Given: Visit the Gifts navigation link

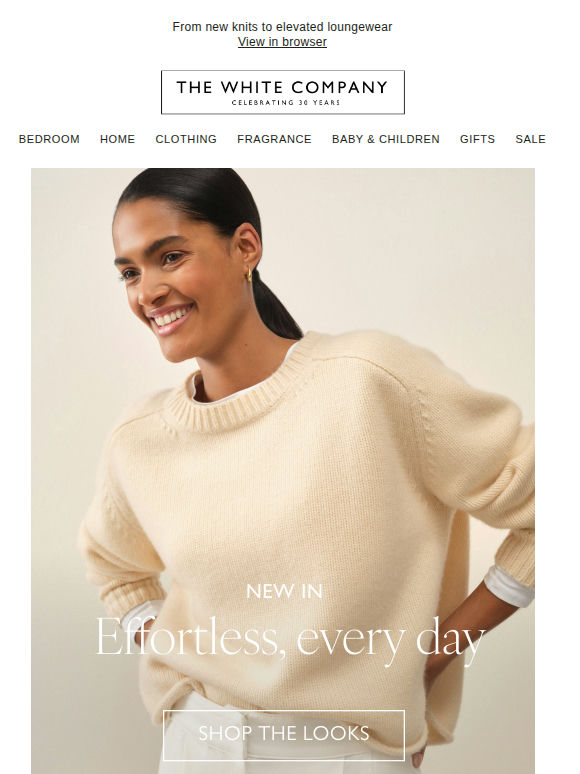Looking at the screenshot, I should 477,139.
